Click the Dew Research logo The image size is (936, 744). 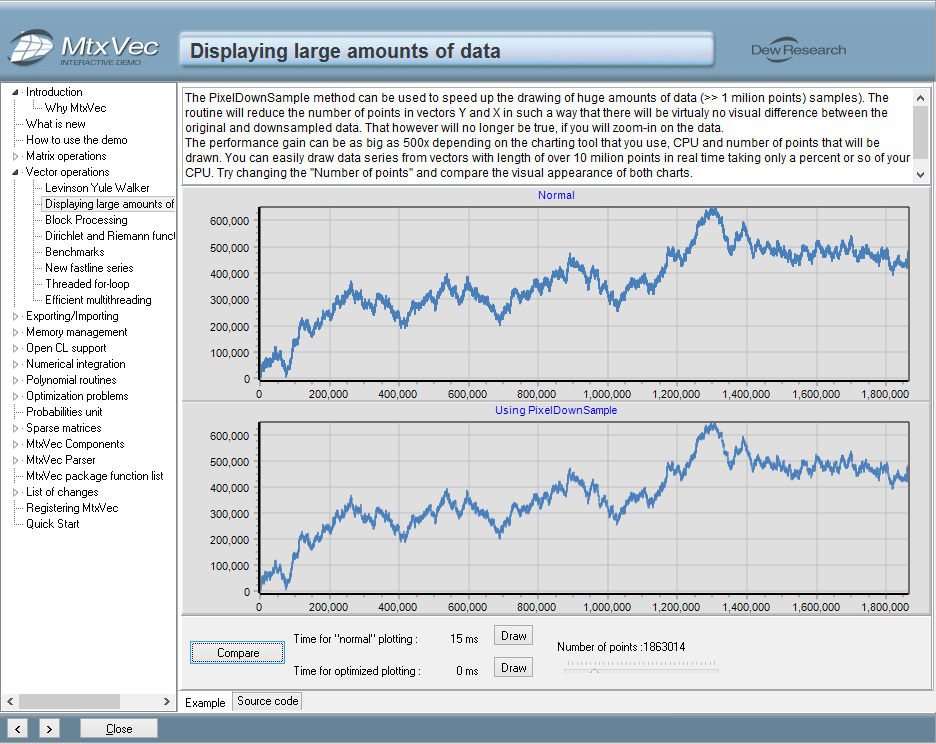[x=798, y=50]
